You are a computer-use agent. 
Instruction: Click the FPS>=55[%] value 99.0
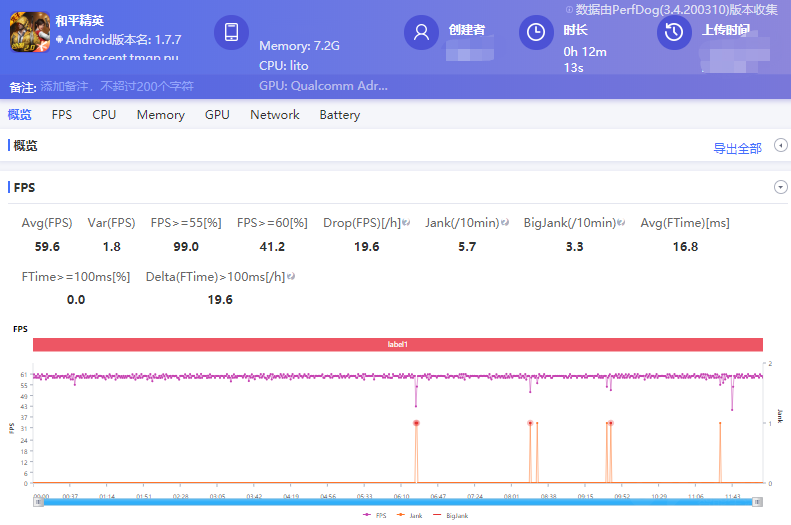click(186, 247)
